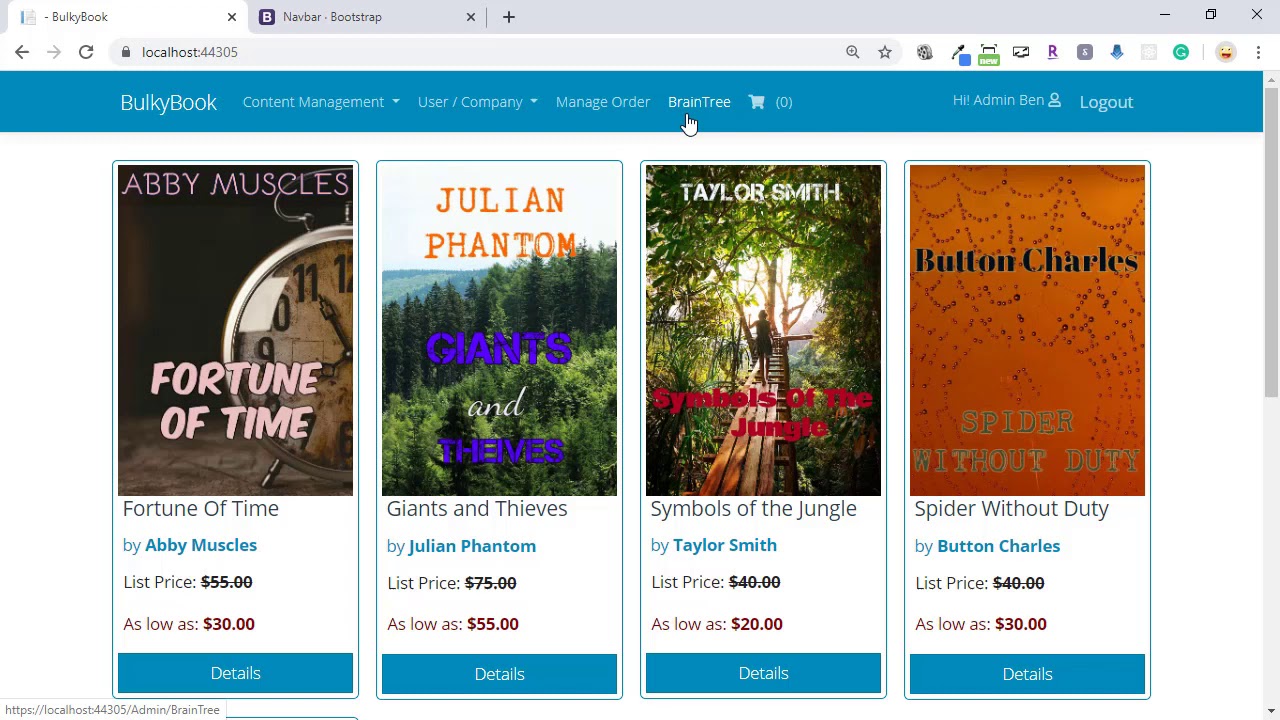The height and width of the screenshot is (720, 1280).
Task: Open the gray S extension icon
Action: [1085, 52]
